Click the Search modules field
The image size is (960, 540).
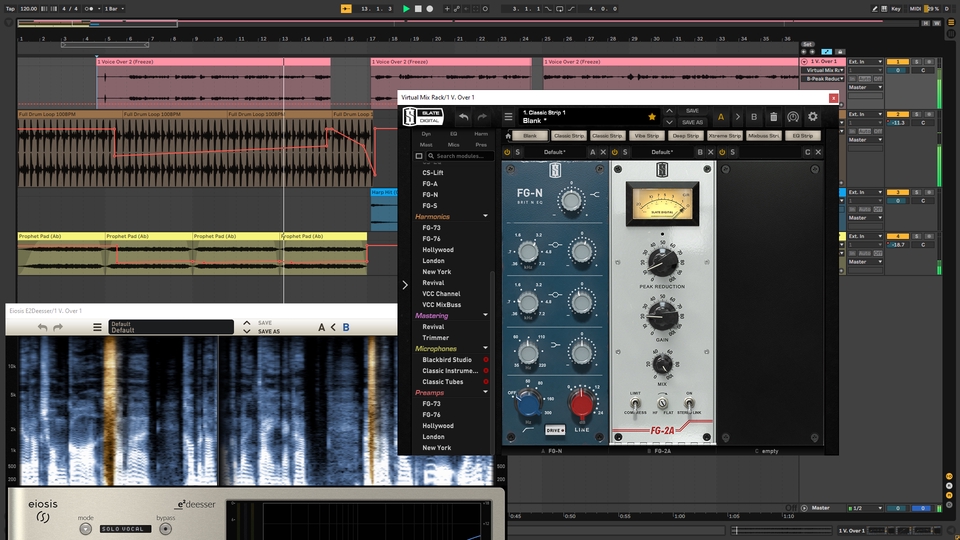tap(460, 156)
